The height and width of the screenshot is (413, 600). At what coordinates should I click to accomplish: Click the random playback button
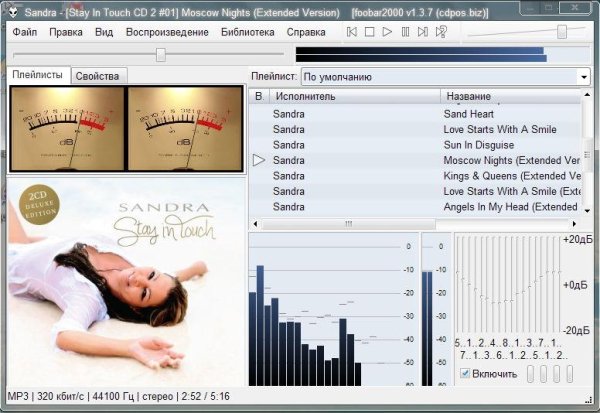tap(441, 32)
